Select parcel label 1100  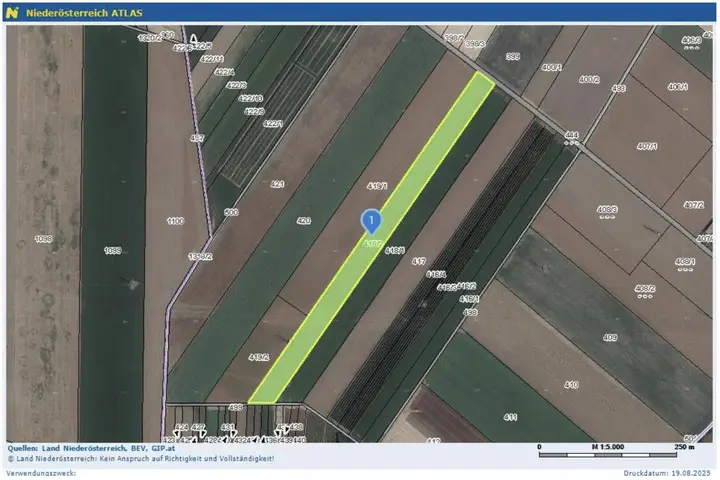pos(175,221)
